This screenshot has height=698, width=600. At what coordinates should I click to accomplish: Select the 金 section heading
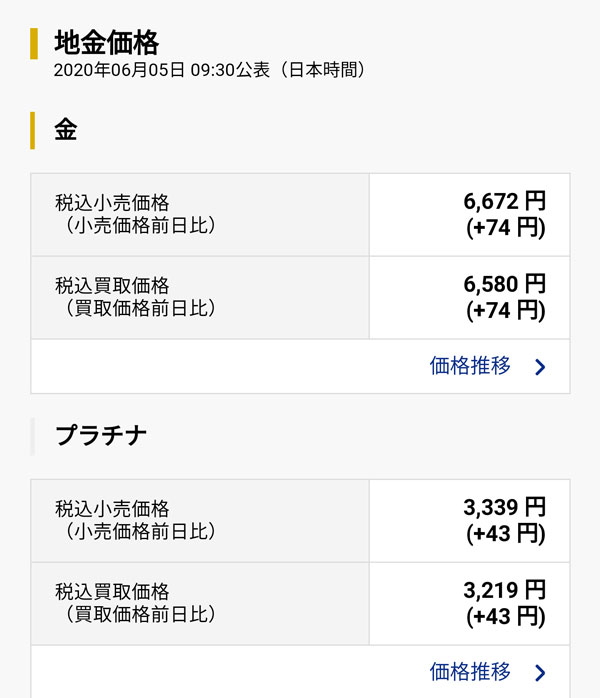click(x=66, y=130)
